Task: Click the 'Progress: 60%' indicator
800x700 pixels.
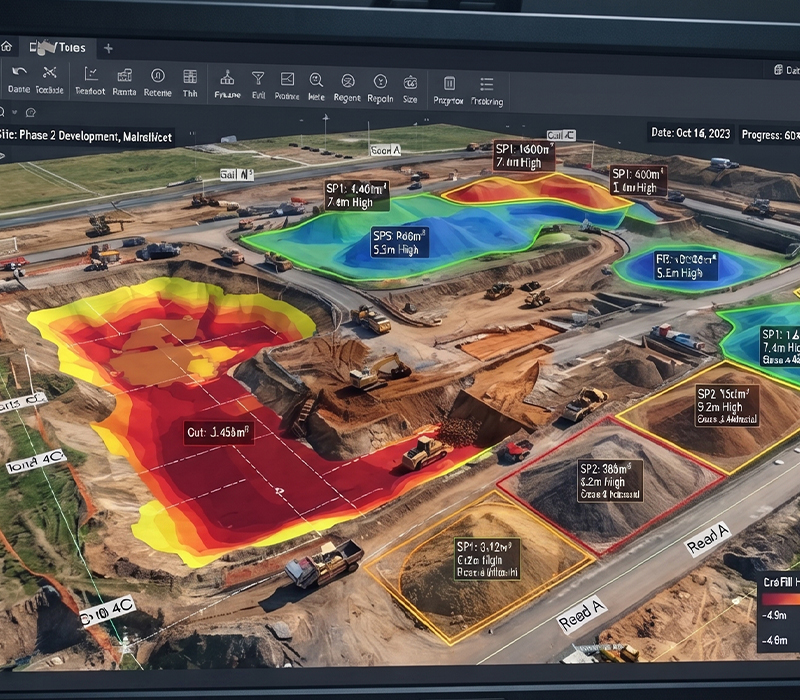Action: 770,135
